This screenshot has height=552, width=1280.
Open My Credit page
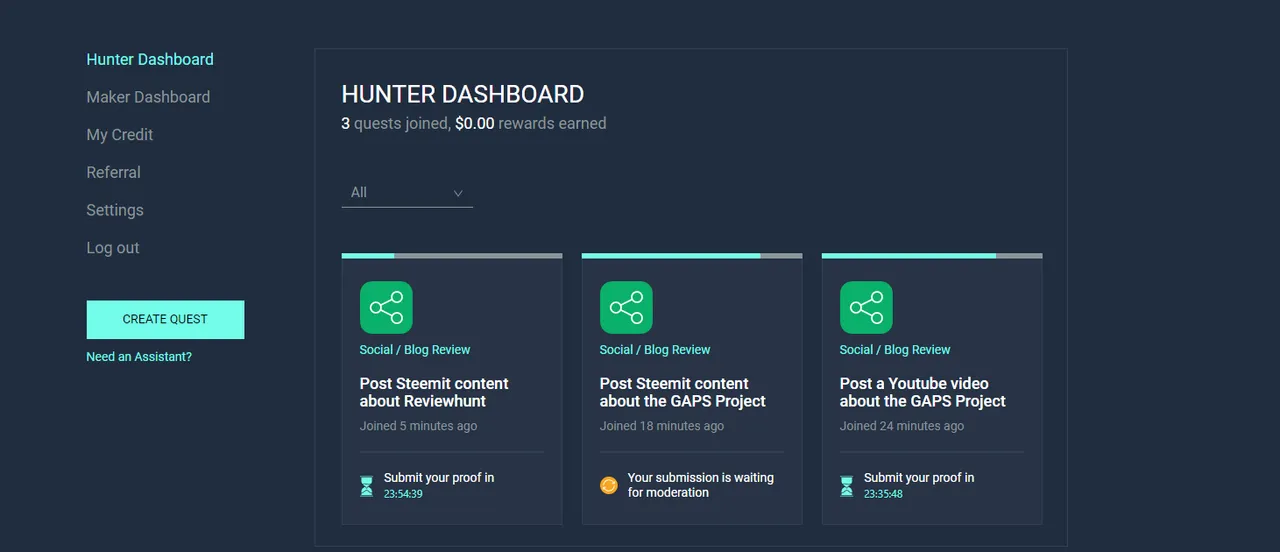[x=120, y=135]
